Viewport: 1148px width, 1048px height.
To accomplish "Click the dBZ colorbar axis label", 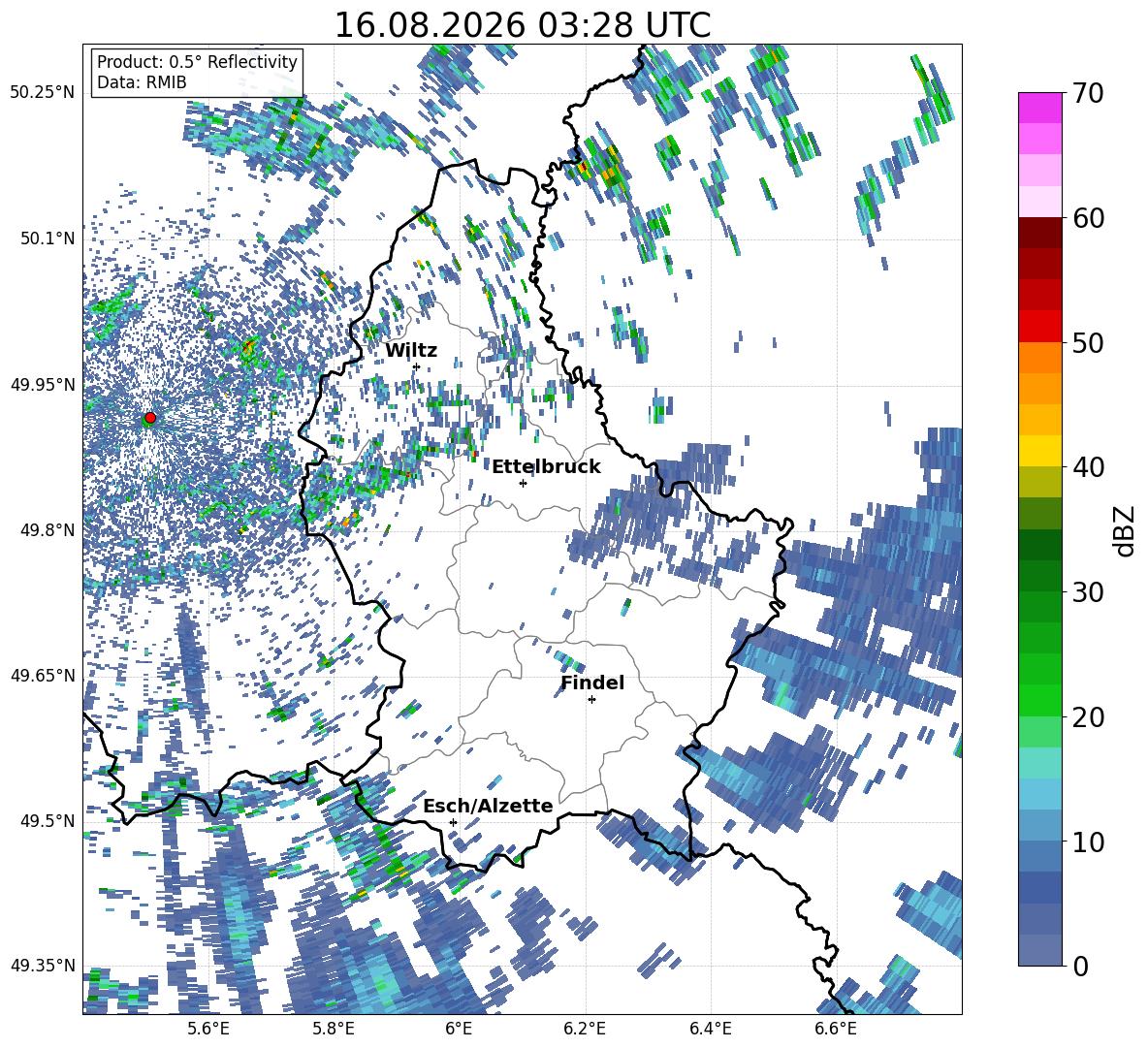I will [1126, 530].
